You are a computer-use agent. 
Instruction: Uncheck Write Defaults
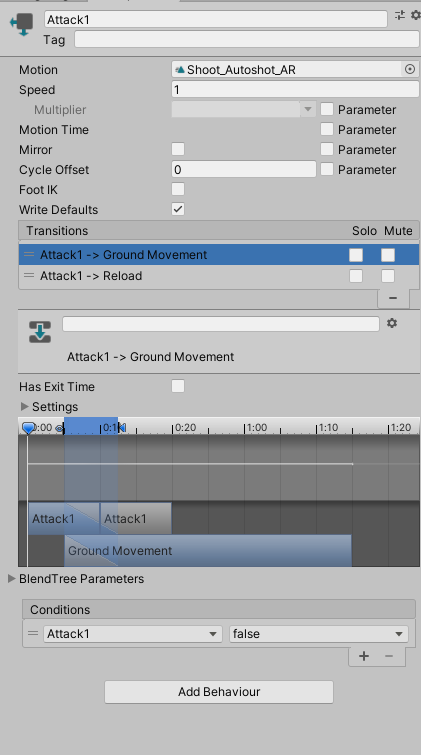click(178, 209)
